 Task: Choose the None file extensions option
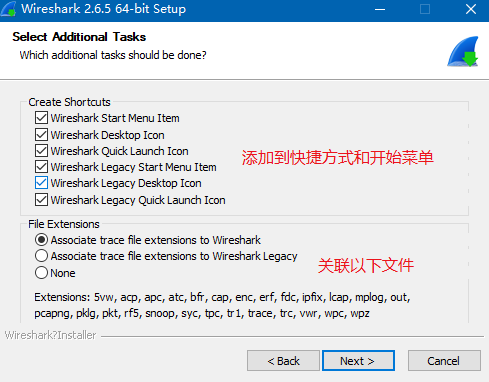click(41, 273)
